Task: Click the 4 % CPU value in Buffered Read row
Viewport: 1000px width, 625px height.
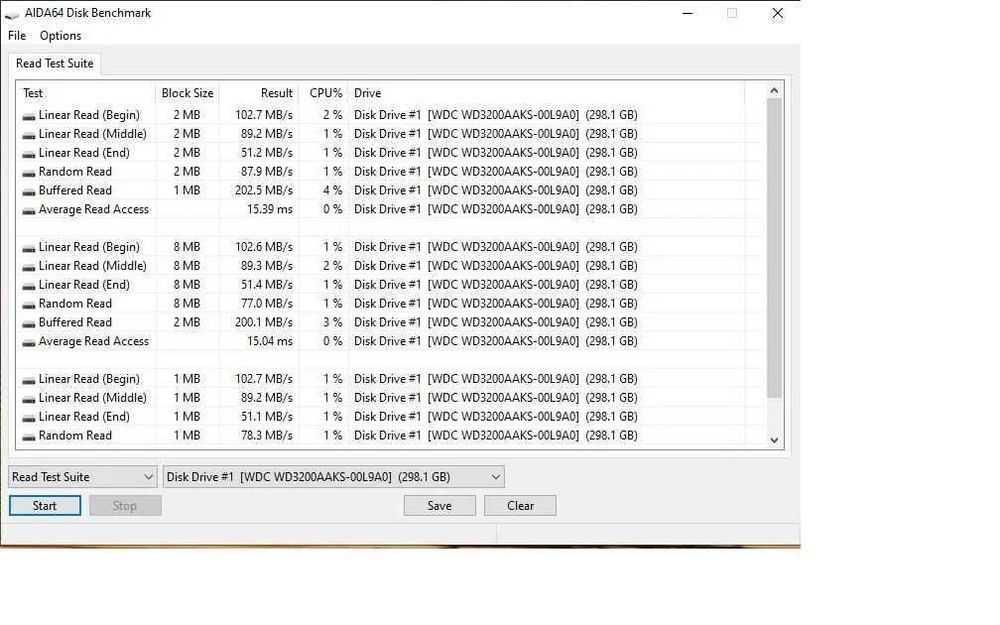Action: click(332, 190)
